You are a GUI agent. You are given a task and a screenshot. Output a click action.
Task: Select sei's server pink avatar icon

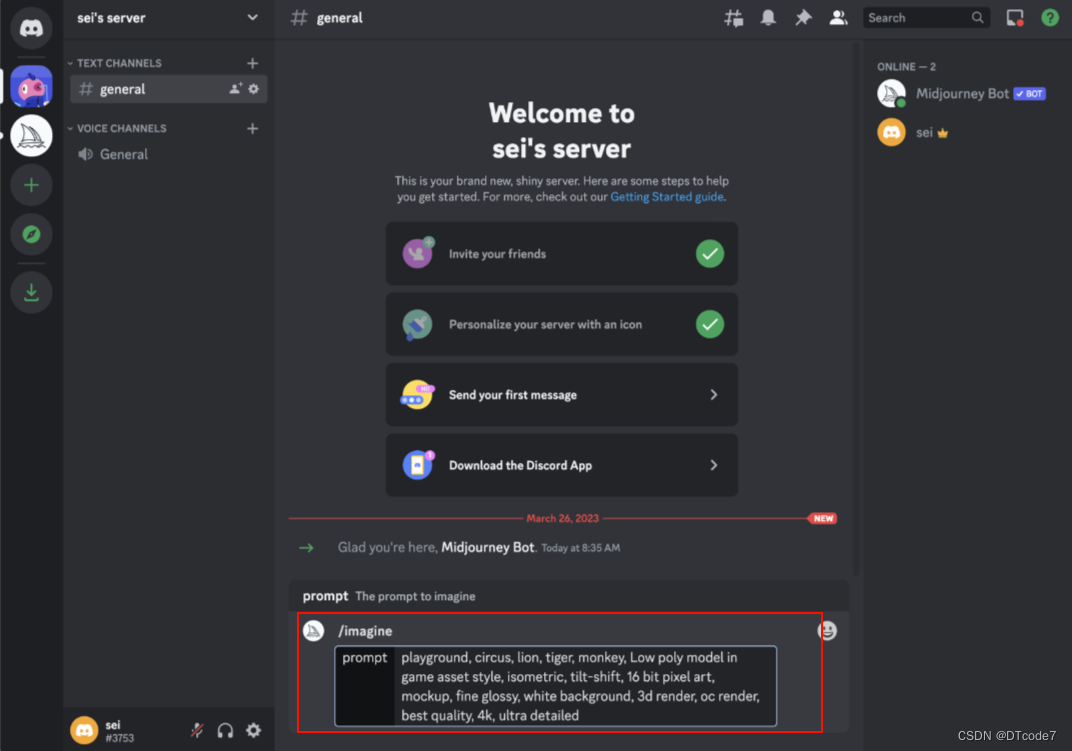point(31,87)
